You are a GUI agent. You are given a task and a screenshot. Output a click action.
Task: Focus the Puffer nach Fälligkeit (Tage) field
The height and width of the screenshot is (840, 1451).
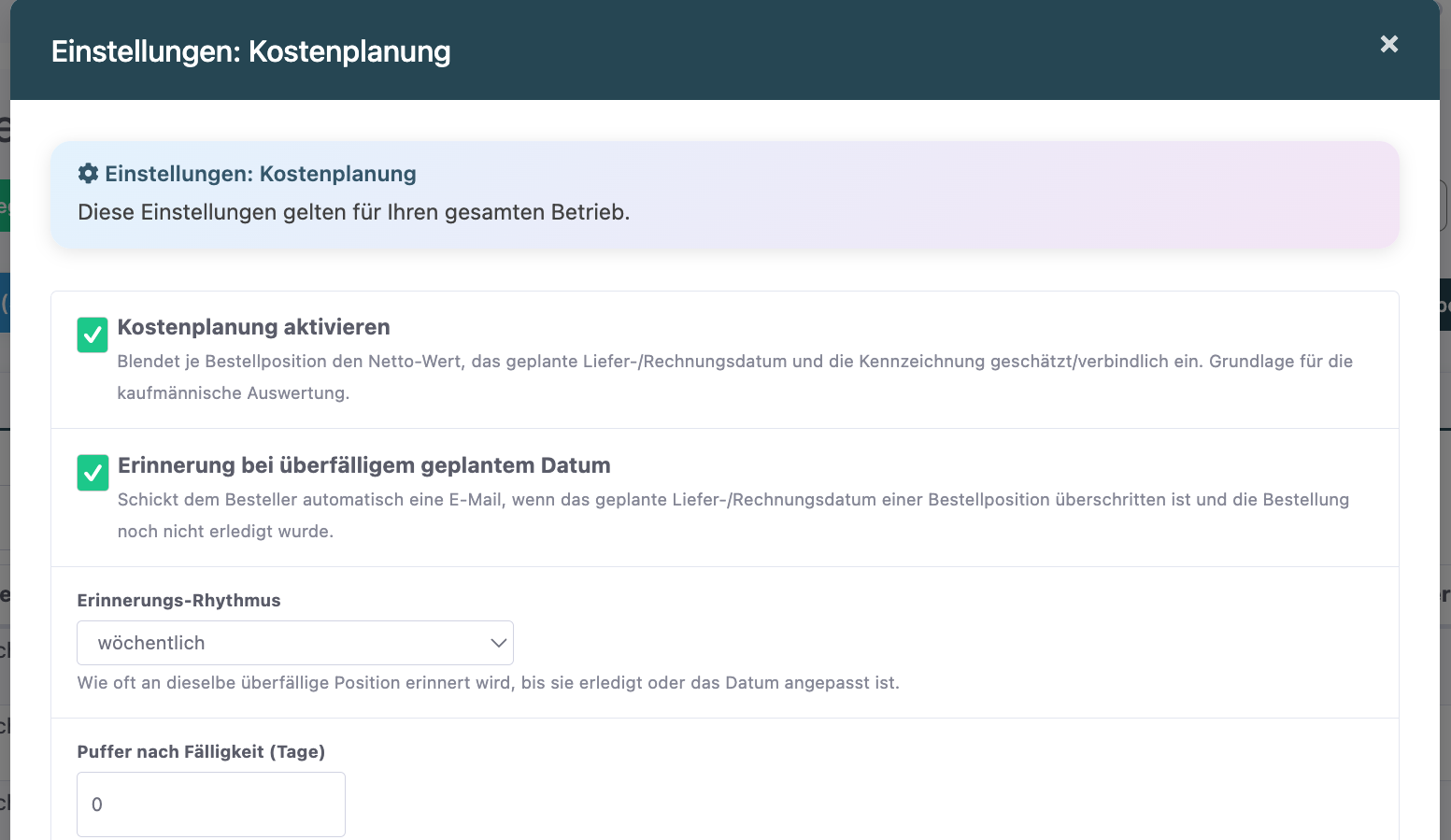click(x=211, y=804)
